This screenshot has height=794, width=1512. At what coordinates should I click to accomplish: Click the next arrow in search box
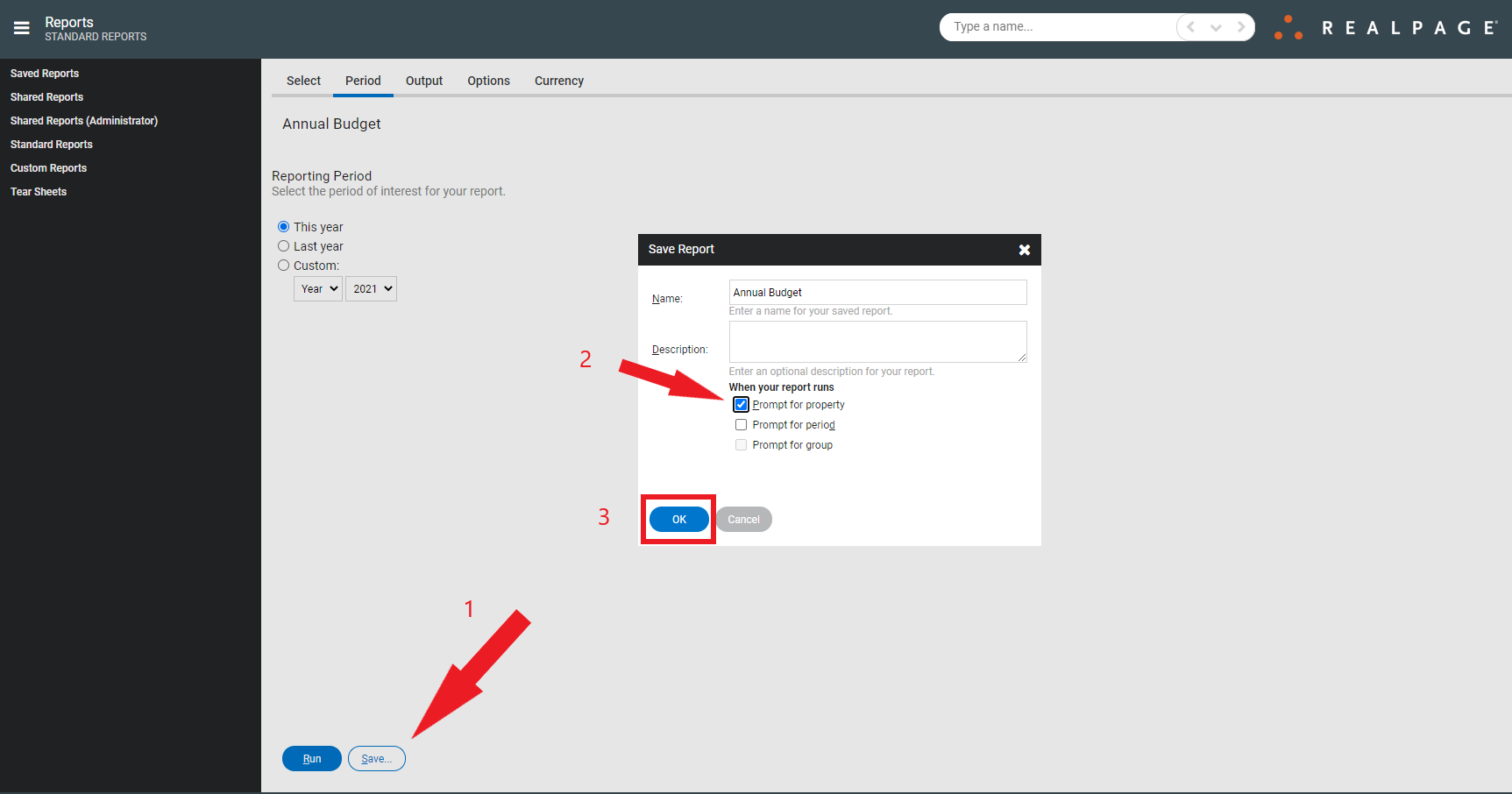pos(1241,27)
